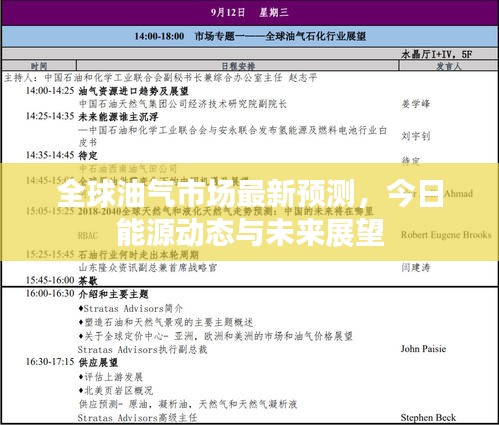This screenshot has height=425, width=499.
Task: Select the 油气资源进口趋势及展望 agenda title
Action: pyautogui.click(x=133, y=91)
